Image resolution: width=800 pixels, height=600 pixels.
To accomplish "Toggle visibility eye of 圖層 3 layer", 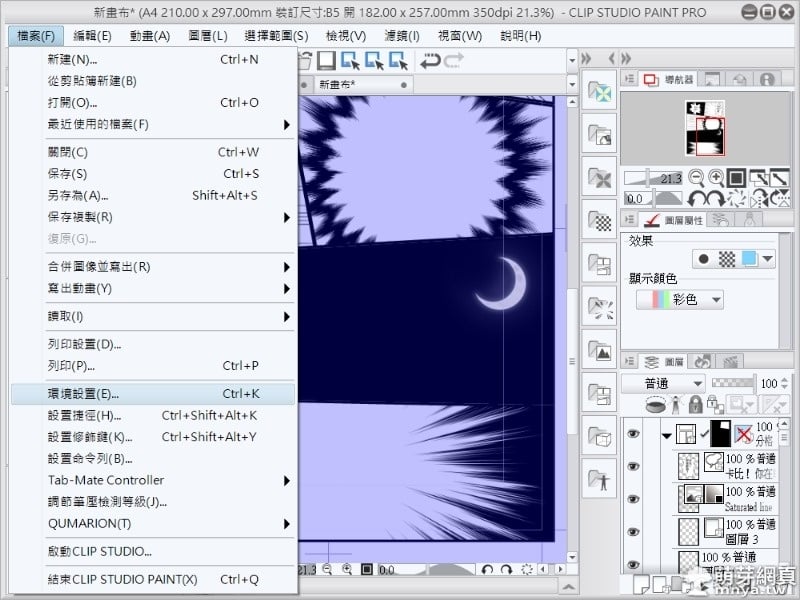I will [x=633, y=532].
